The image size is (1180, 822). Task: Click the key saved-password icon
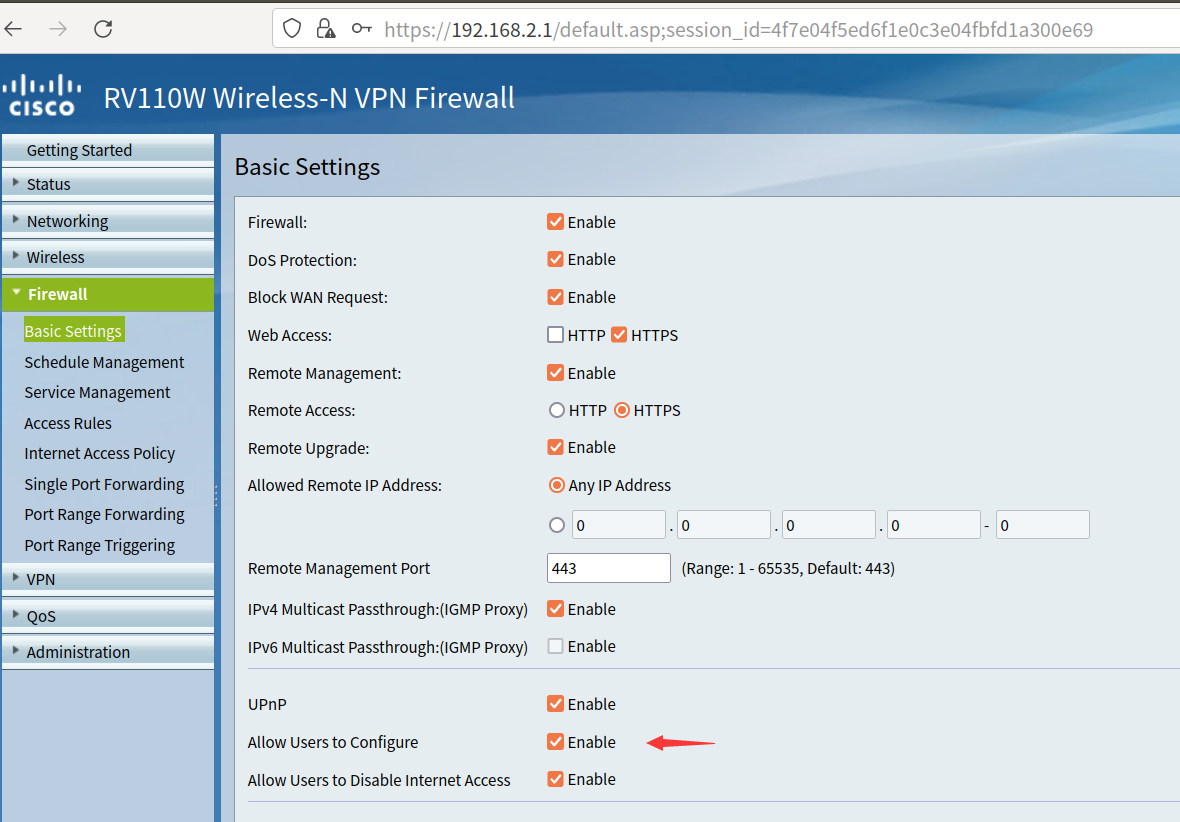362,29
